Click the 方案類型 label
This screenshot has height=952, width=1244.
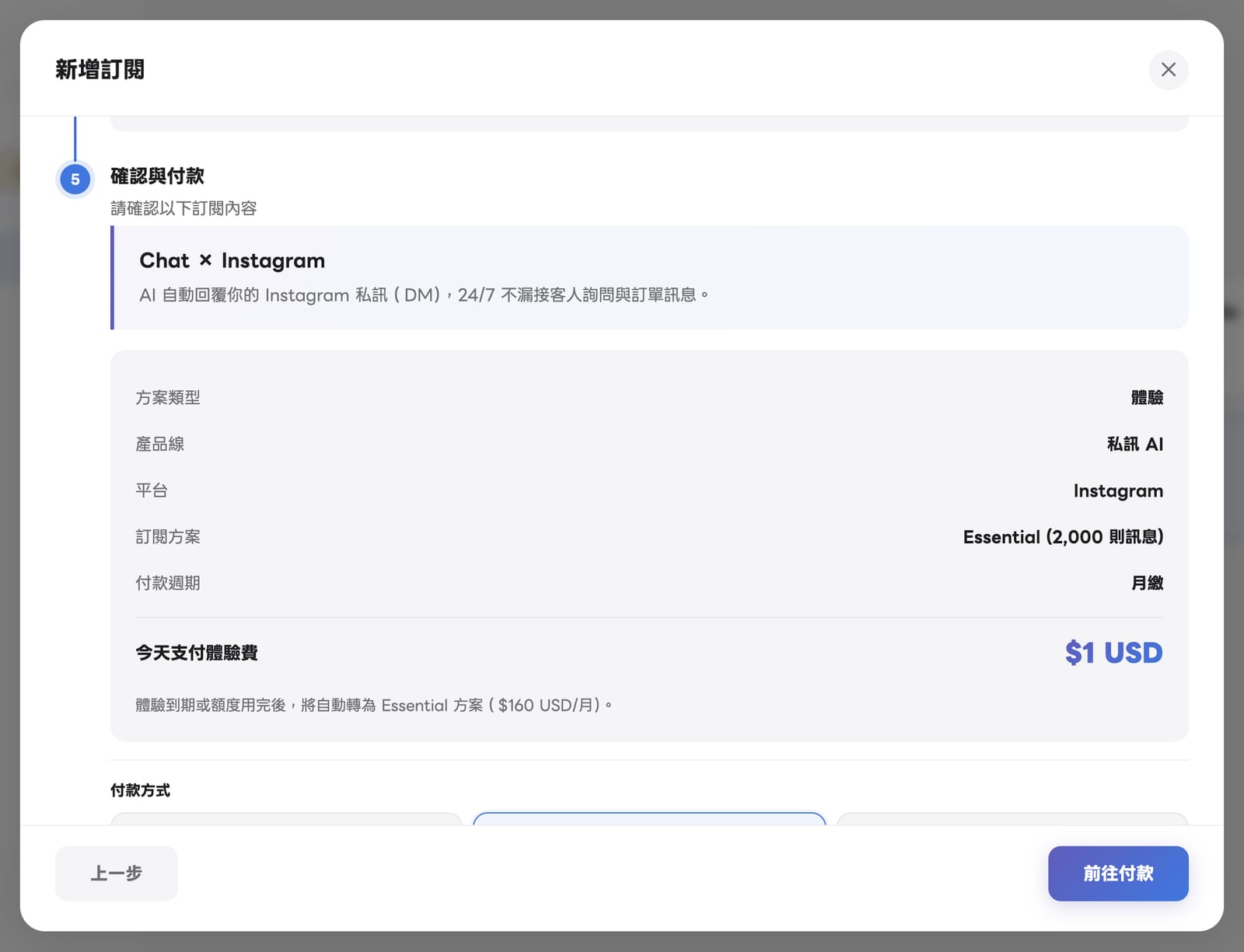click(x=168, y=398)
